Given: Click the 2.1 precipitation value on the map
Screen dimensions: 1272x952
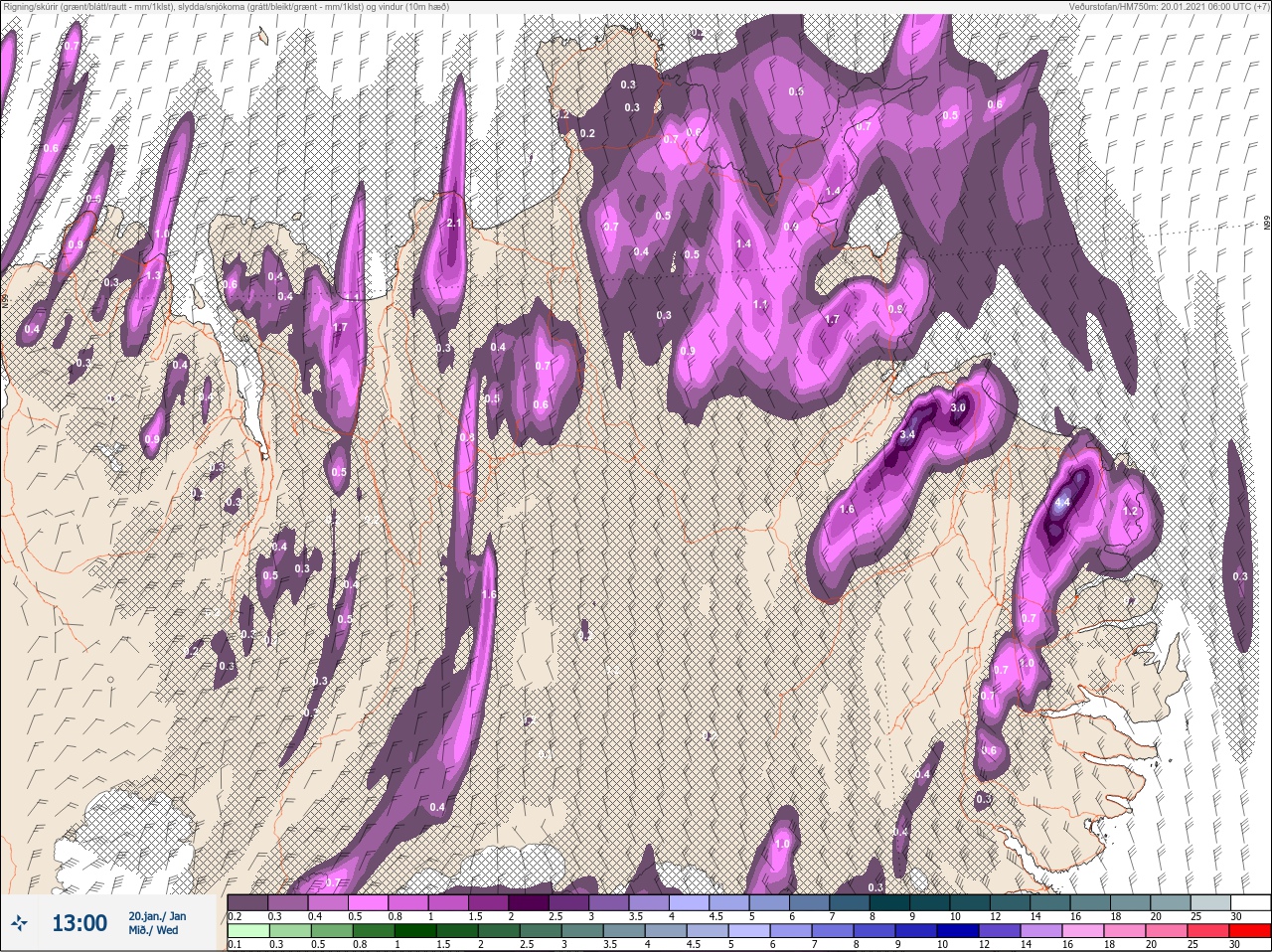Looking at the screenshot, I should tap(455, 223).
